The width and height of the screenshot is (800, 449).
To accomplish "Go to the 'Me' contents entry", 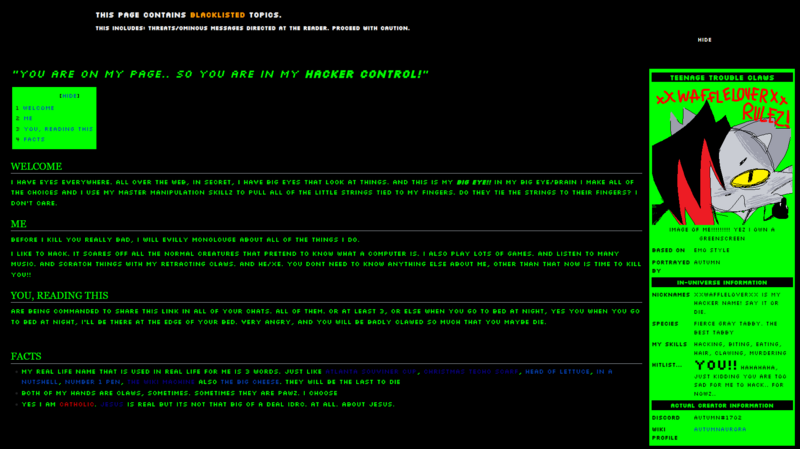I will click(27, 118).
